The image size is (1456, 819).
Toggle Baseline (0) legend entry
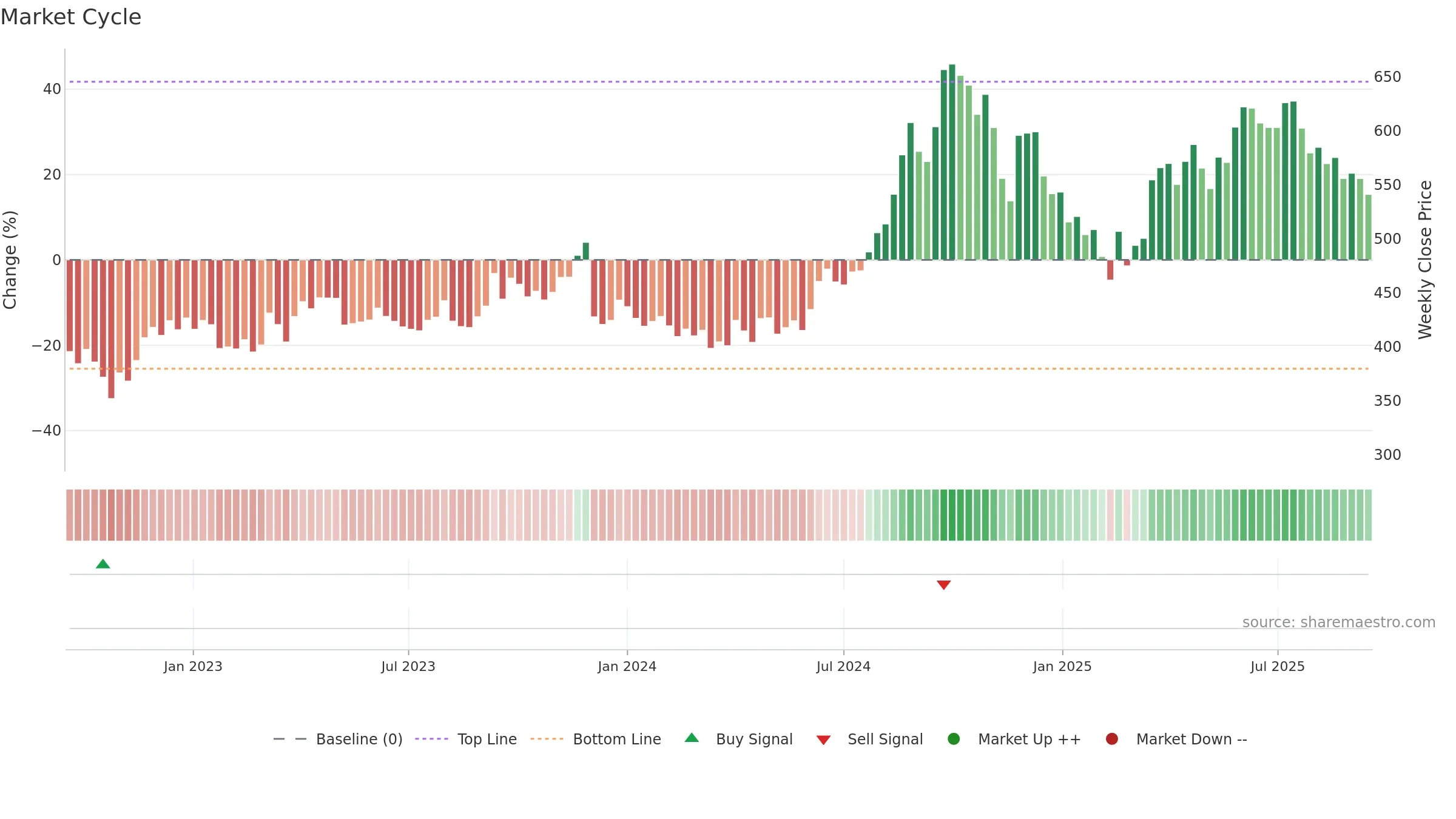338,739
